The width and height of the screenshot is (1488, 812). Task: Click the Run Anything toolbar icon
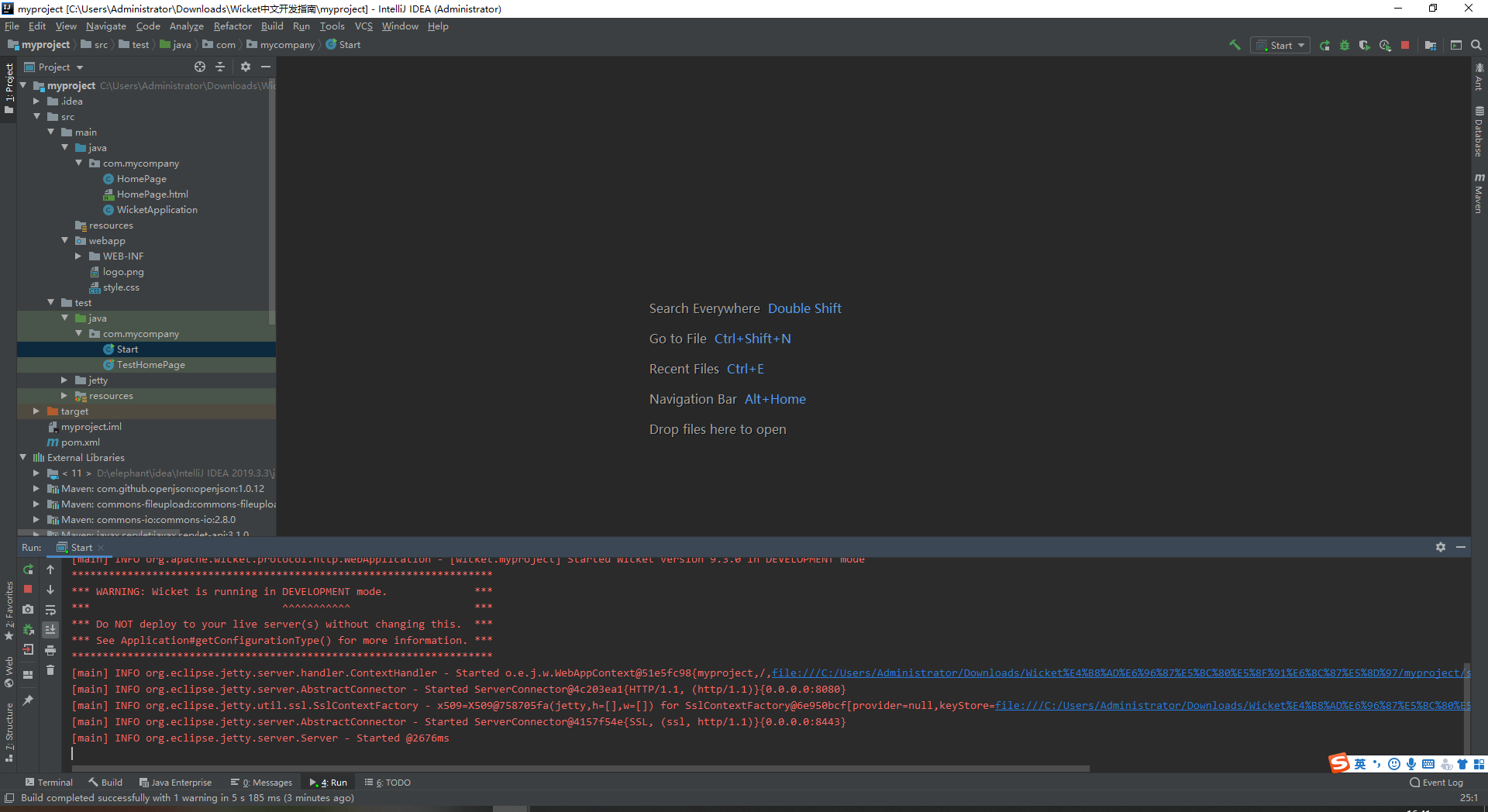(x=1456, y=45)
